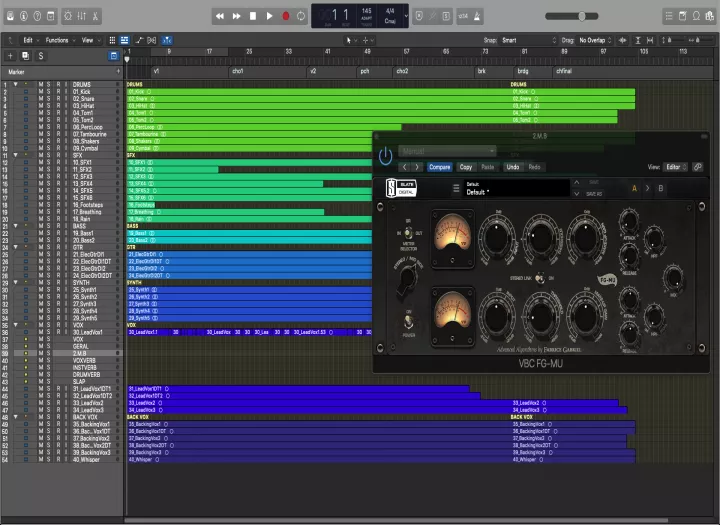Image resolution: width=720 pixels, height=525 pixels.
Task: Solo the 02_Snare track
Action: coord(49,99)
